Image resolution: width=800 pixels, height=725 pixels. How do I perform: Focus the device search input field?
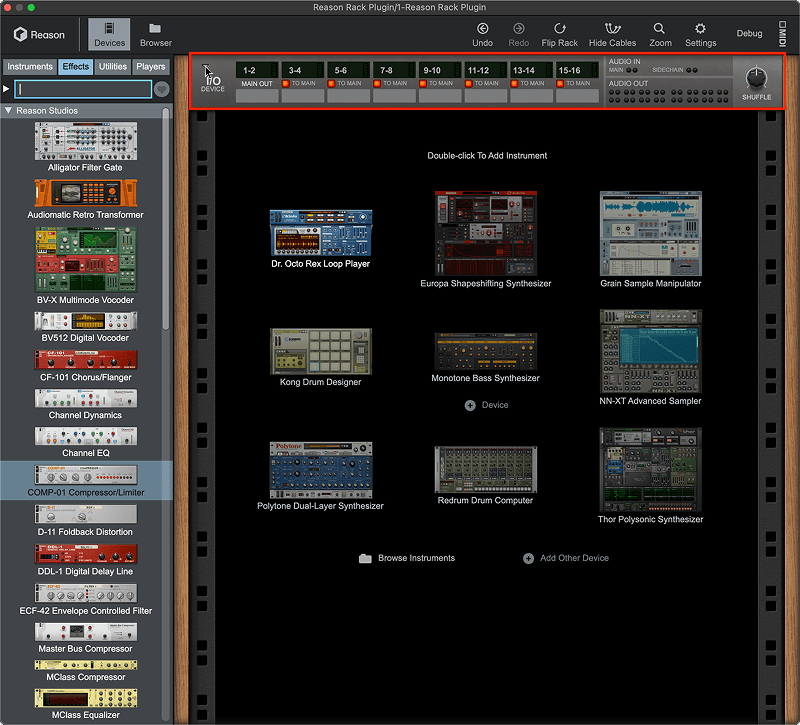click(x=83, y=89)
